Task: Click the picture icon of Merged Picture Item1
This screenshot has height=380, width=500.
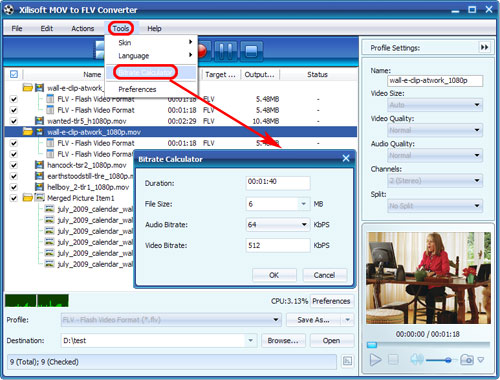Action: tap(39, 198)
